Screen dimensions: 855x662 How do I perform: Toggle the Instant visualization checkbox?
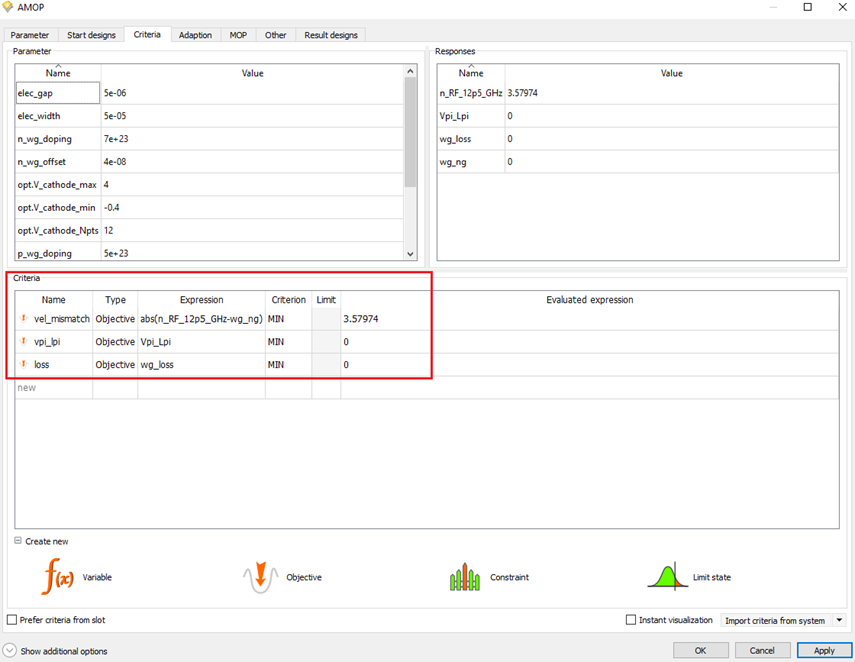pyautogui.click(x=631, y=620)
